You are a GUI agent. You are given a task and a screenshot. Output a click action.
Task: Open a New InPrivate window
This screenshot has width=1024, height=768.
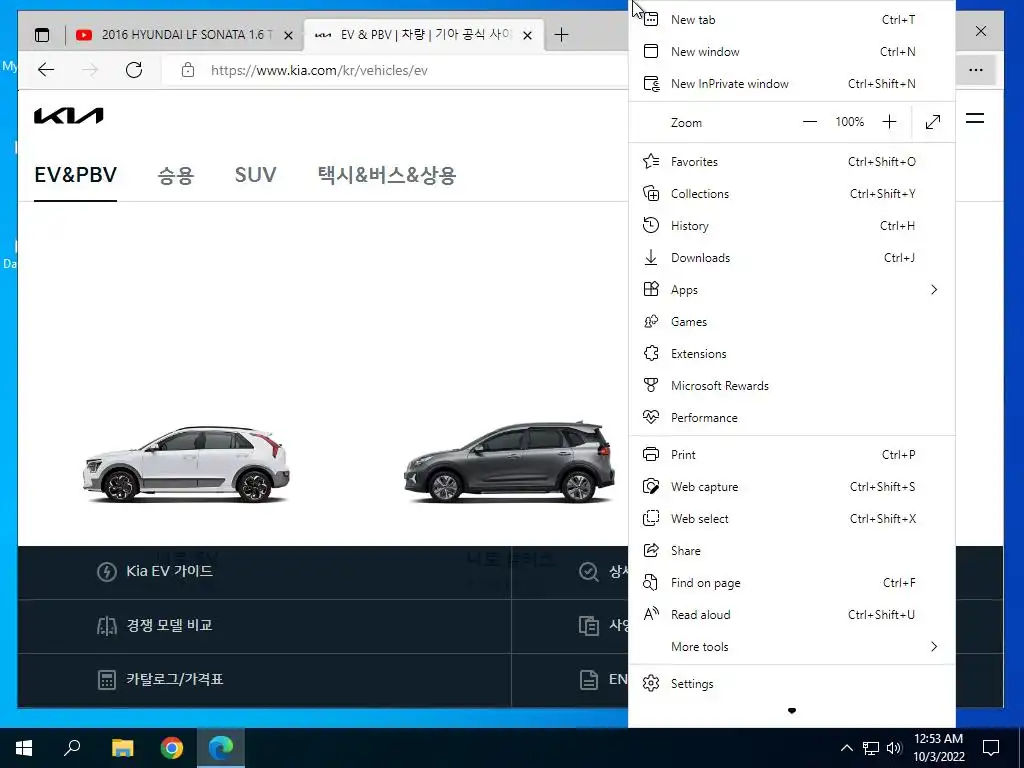pyautogui.click(x=792, y=84)
